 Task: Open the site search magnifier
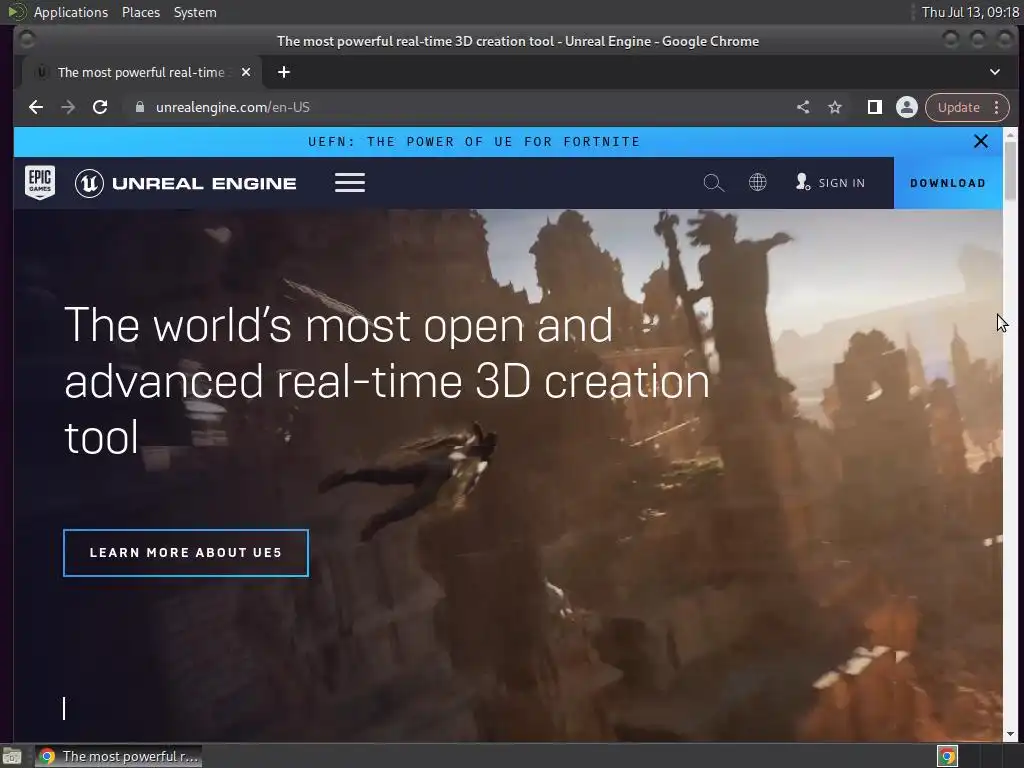point(713,183)
